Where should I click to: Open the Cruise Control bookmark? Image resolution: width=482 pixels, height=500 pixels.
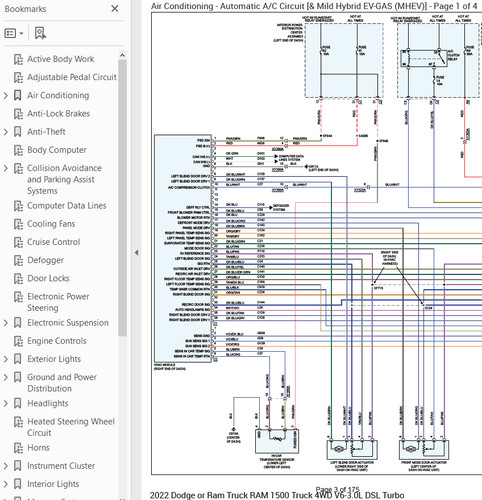54,242
